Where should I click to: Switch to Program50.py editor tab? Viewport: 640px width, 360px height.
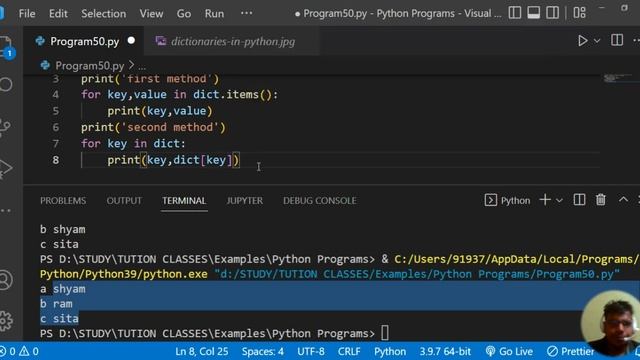click(x=84, y=41)
